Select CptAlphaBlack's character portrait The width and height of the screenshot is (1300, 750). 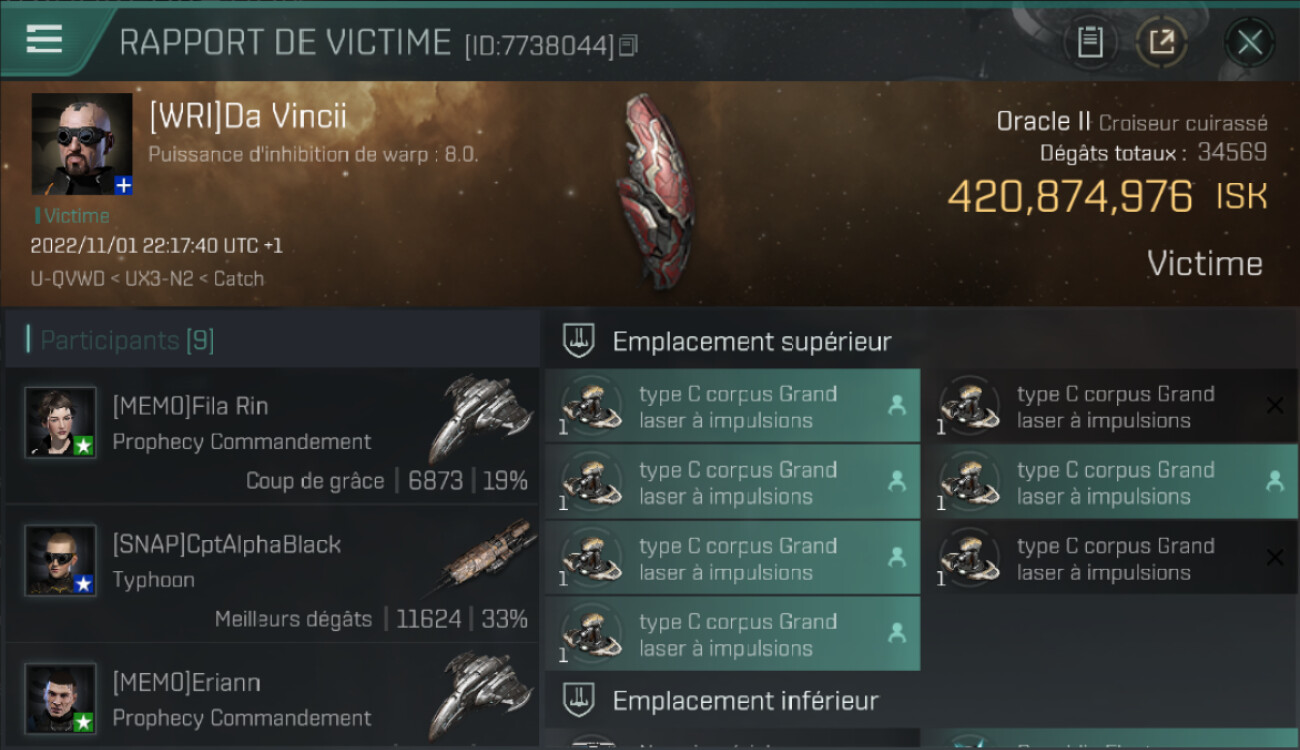click(61, 560)
